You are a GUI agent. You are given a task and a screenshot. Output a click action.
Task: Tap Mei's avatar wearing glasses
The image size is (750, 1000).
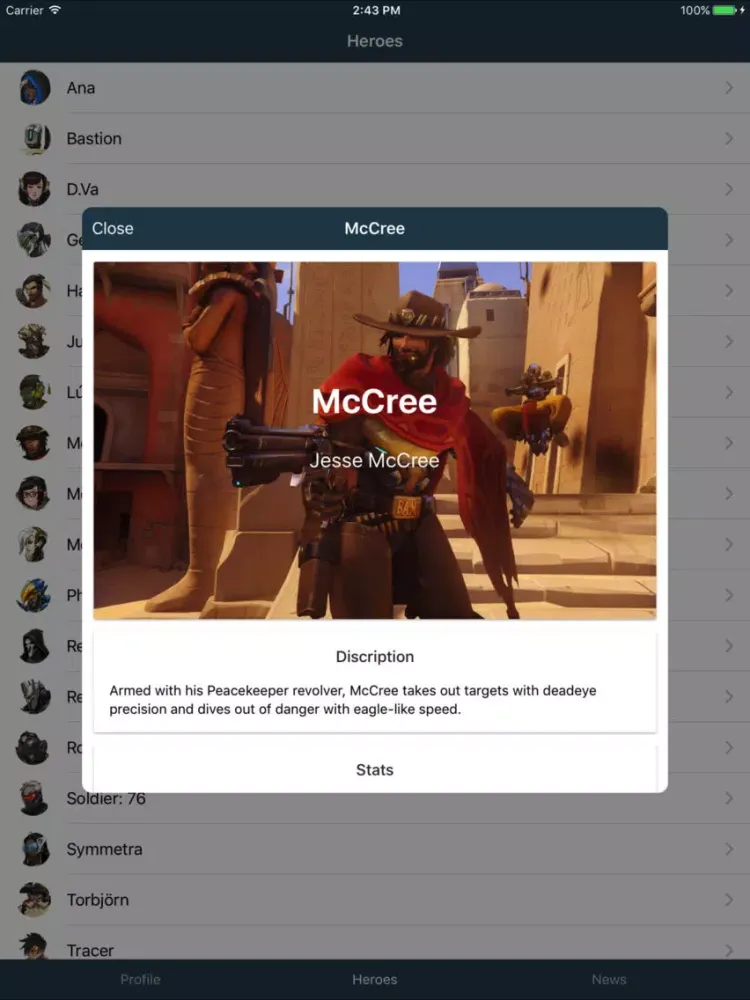point(34,494)
